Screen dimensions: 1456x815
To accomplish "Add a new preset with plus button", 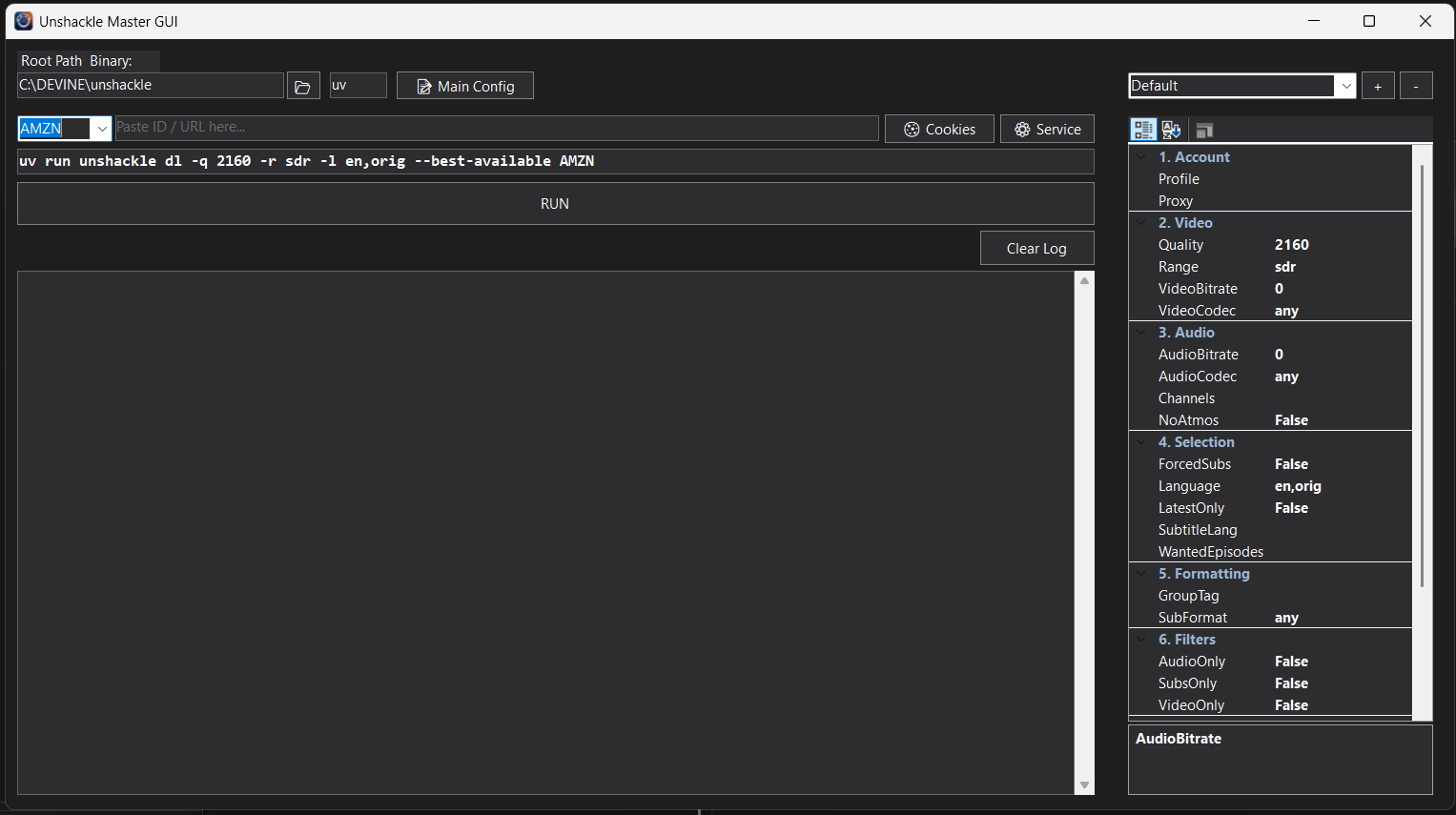I will coord(1377,86).
